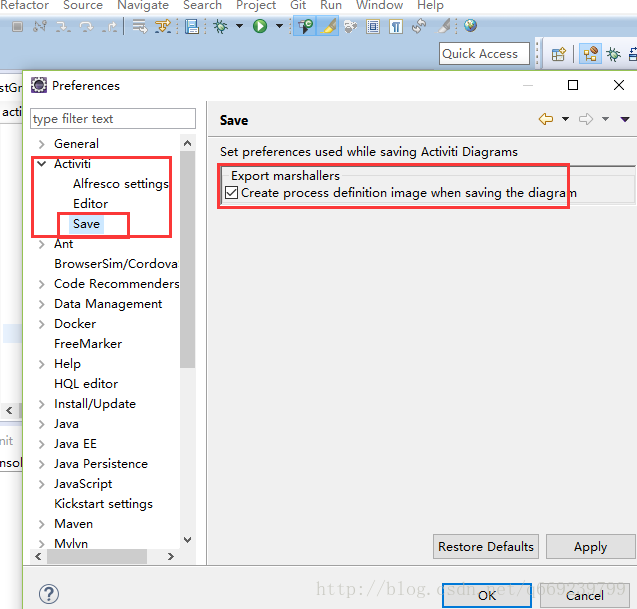
Task: Expand the Ant preferences node
Action: (x=41, y=244)
